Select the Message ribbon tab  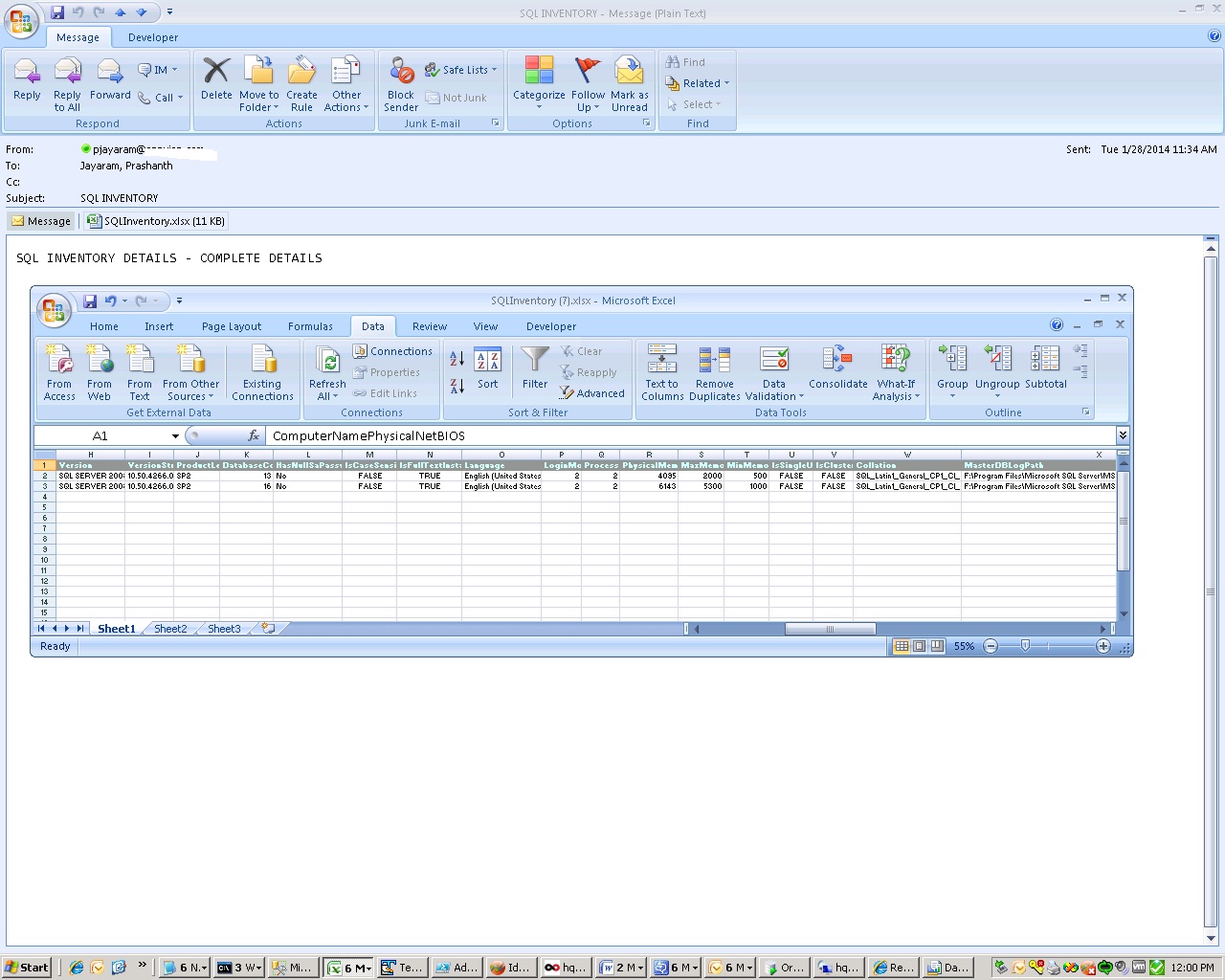(x=78, y=37)
